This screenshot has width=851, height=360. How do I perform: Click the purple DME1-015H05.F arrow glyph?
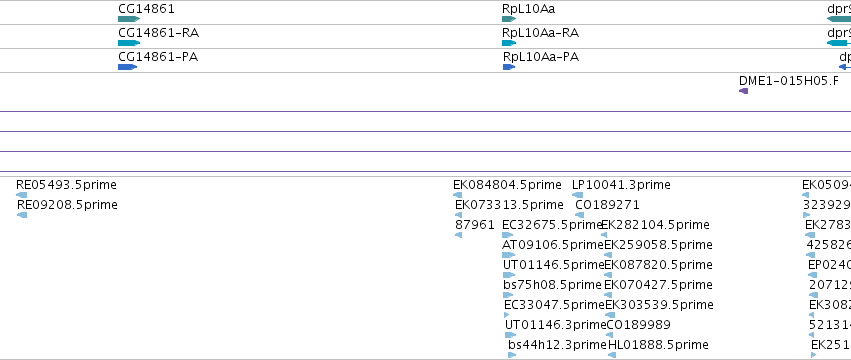coord(744,91)
